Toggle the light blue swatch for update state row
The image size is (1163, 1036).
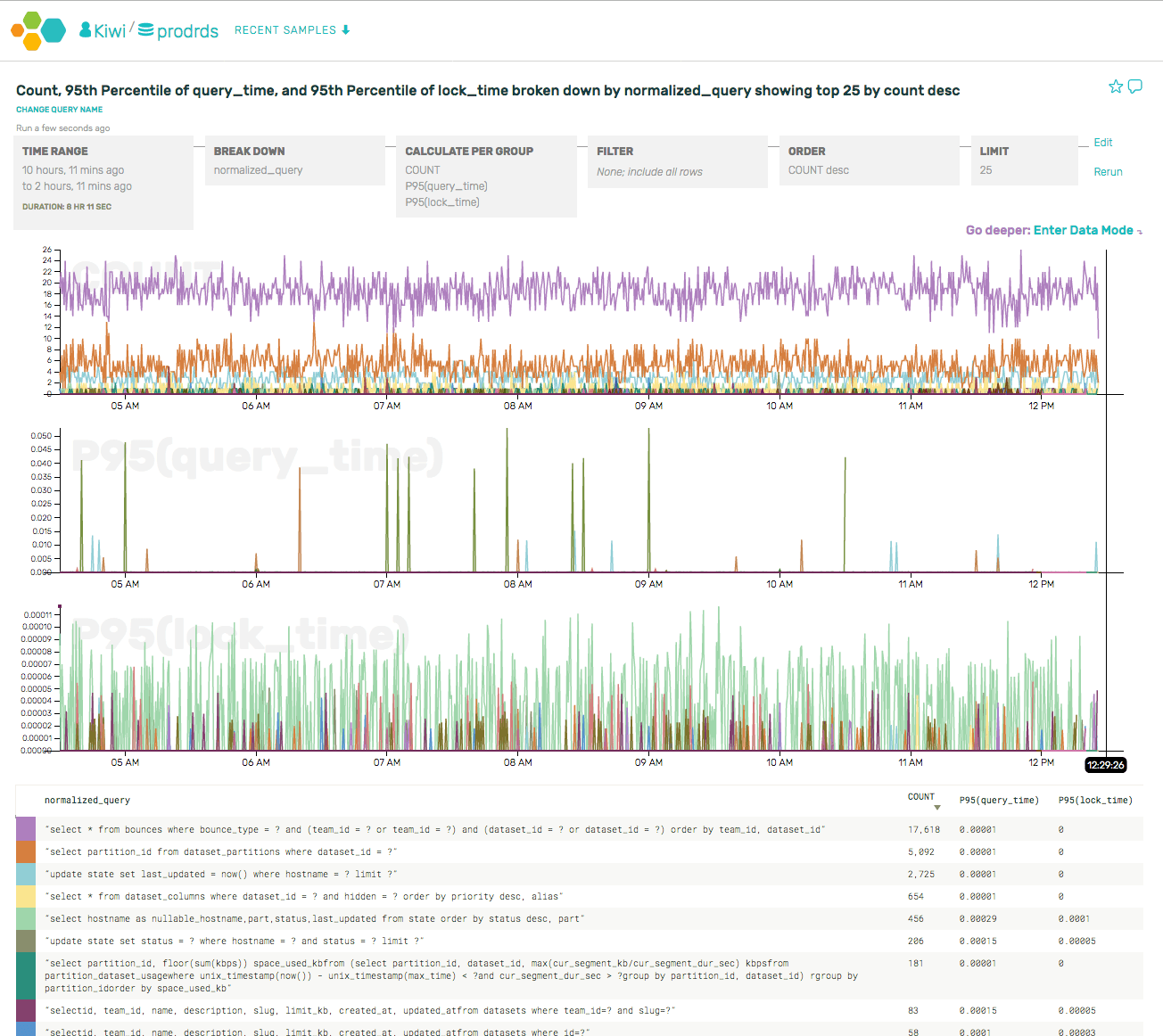coord(25,874)
